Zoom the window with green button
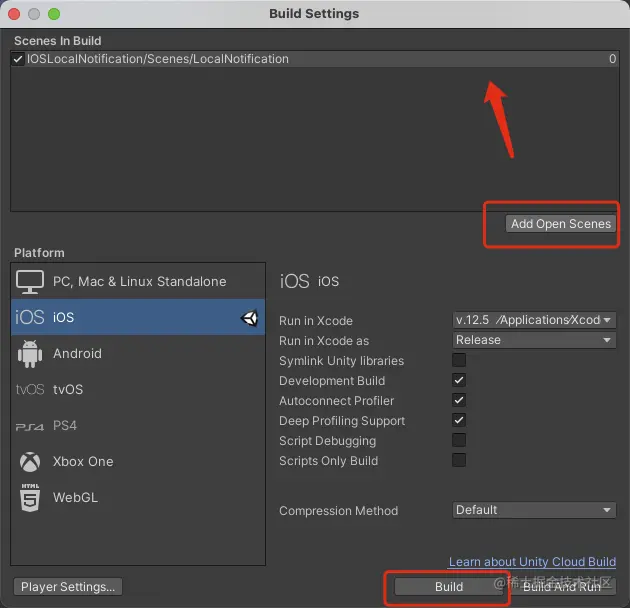The width and height of the screenshot is (630, 608). coord(54,14)
